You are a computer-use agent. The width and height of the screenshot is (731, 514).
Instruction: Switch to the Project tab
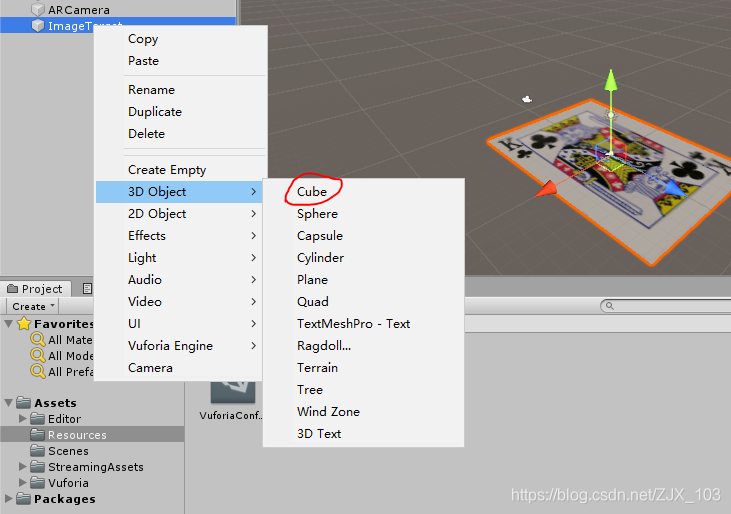[35, 289]
